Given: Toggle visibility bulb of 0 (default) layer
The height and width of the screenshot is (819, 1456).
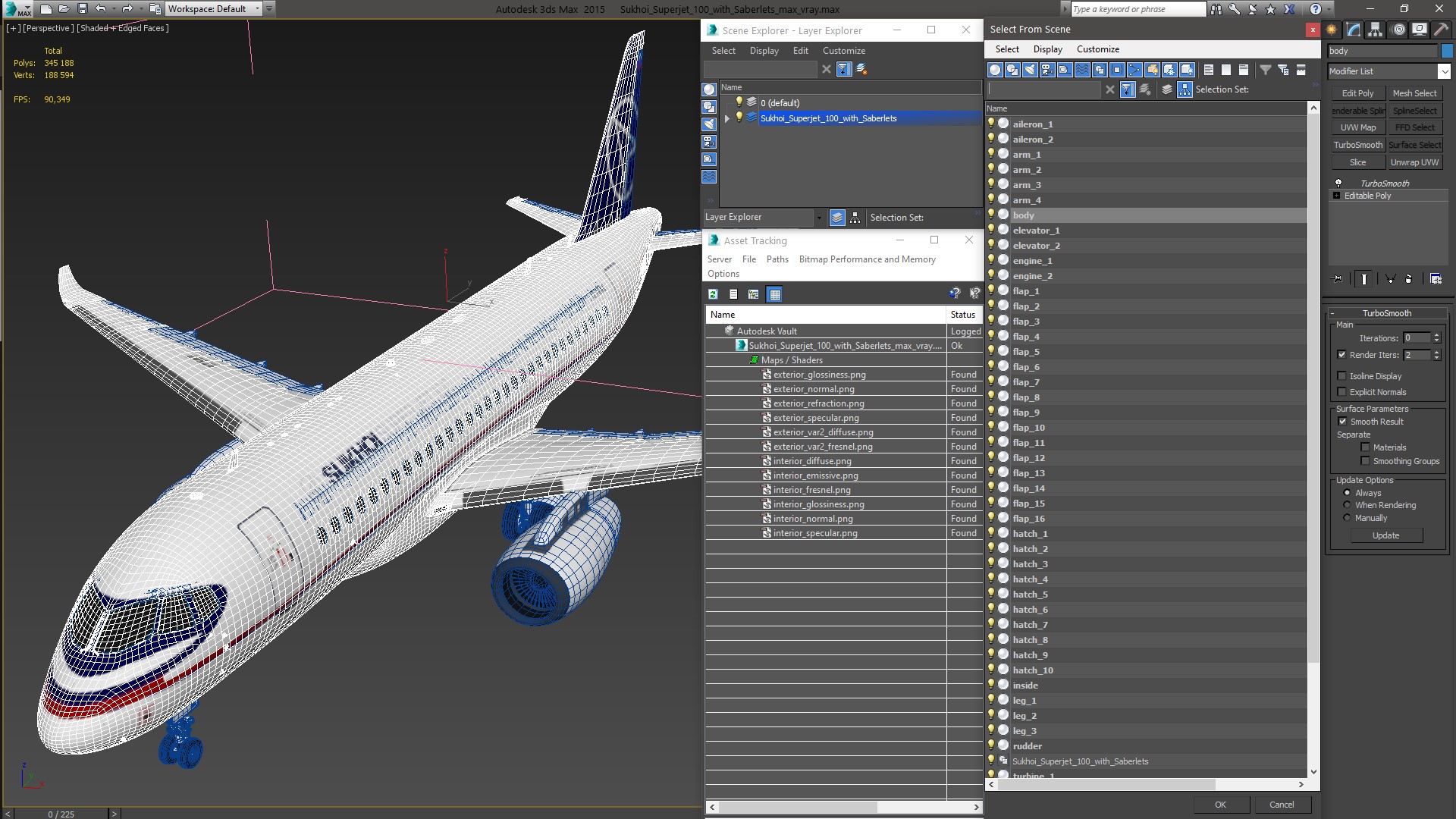Looking at the screenshot, I should (x=739, y=102).
